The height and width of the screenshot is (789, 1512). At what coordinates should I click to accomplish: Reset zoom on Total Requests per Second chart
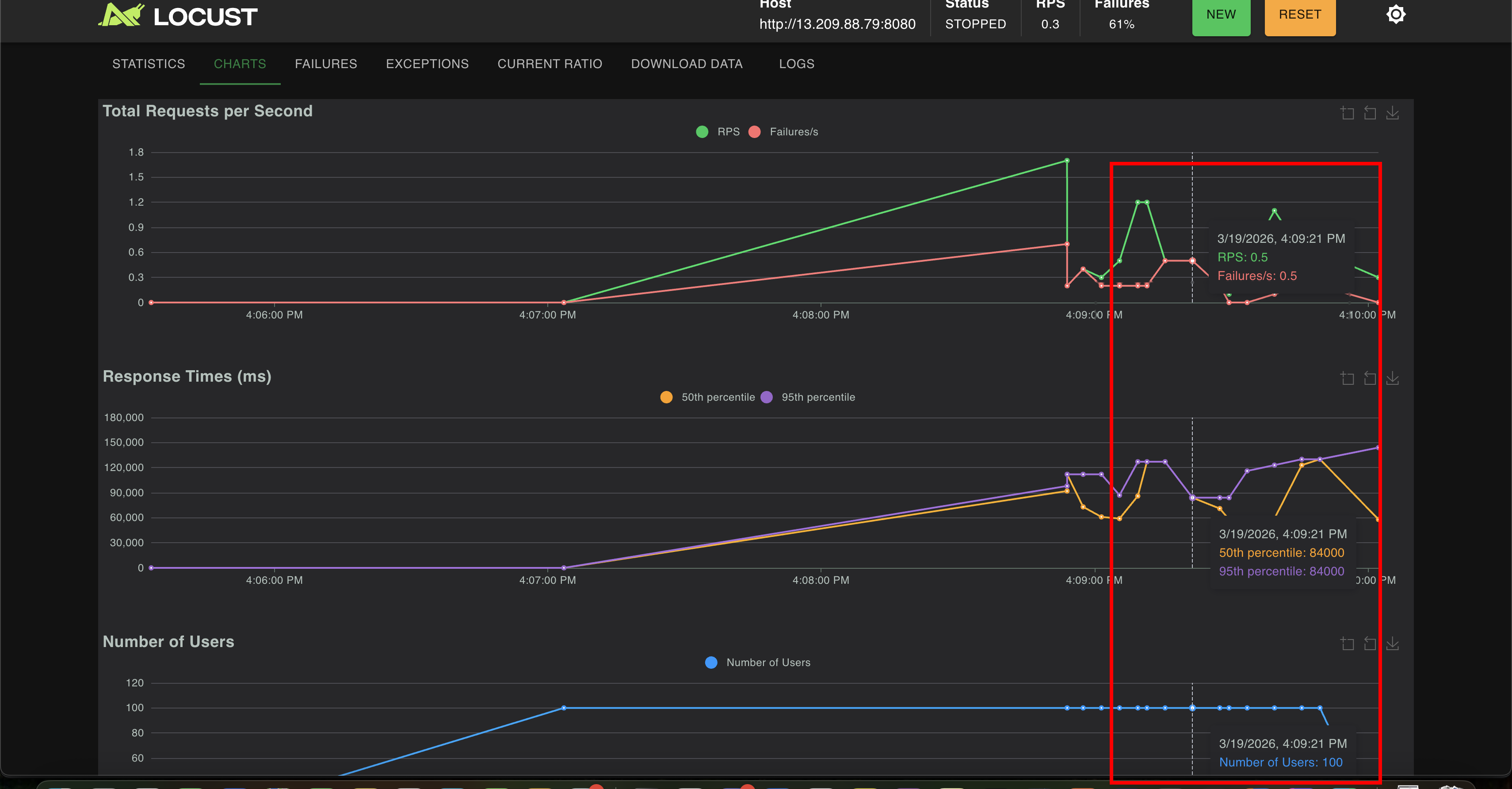coord(1370,113)
